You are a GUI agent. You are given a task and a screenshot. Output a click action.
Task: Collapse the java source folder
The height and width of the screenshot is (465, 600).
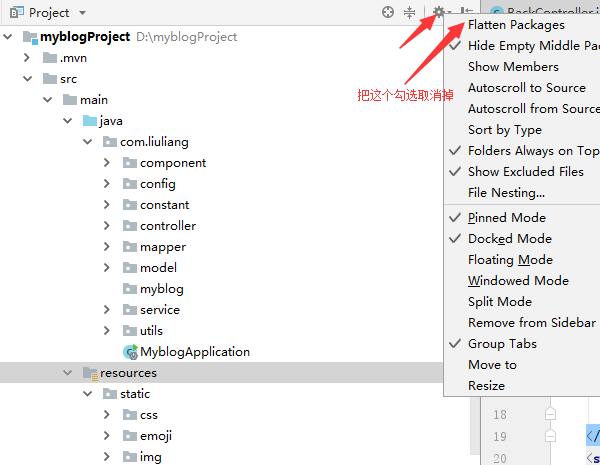[67, 121]
